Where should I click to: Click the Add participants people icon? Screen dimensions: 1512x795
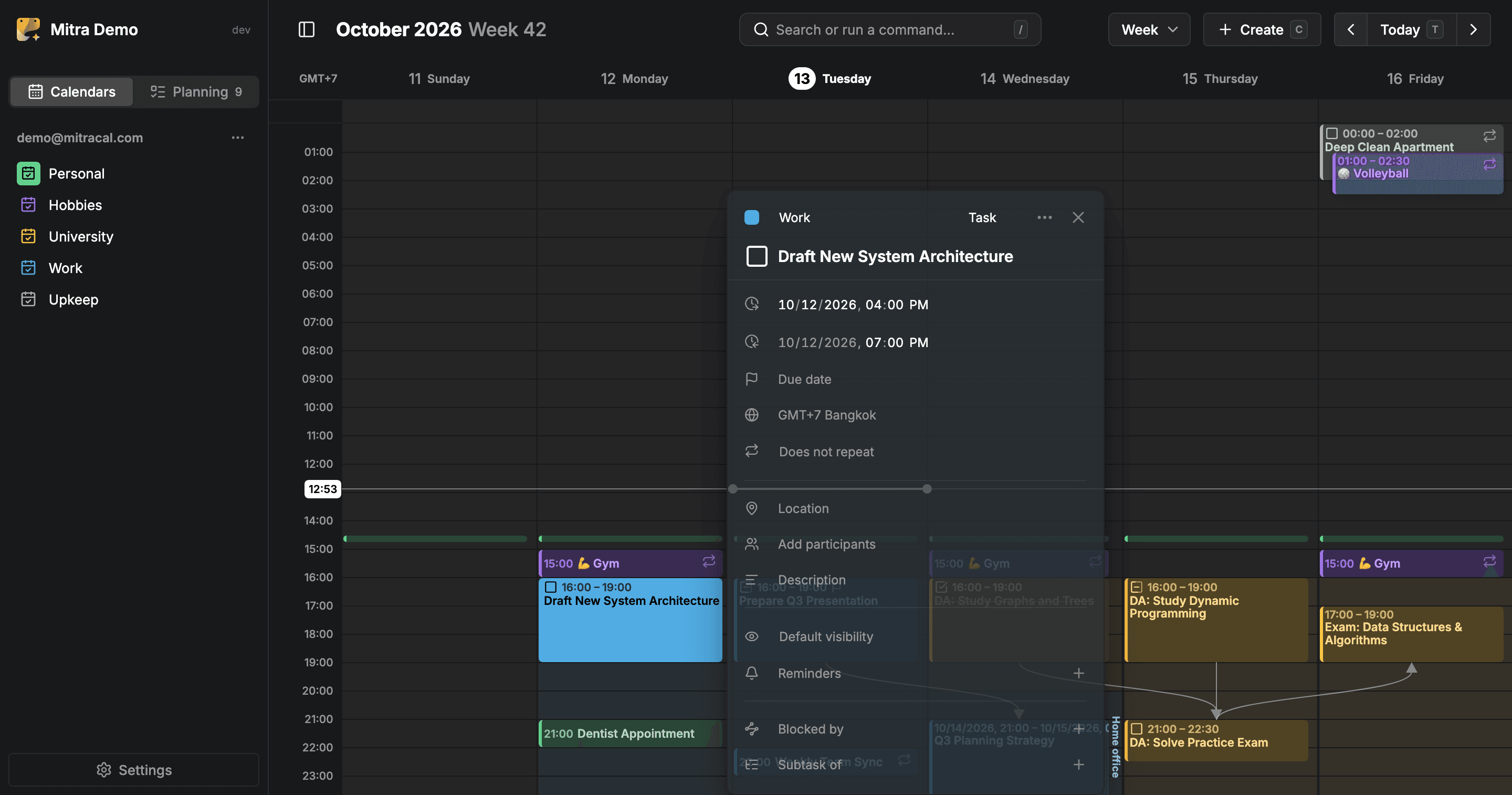click(751, 545)
